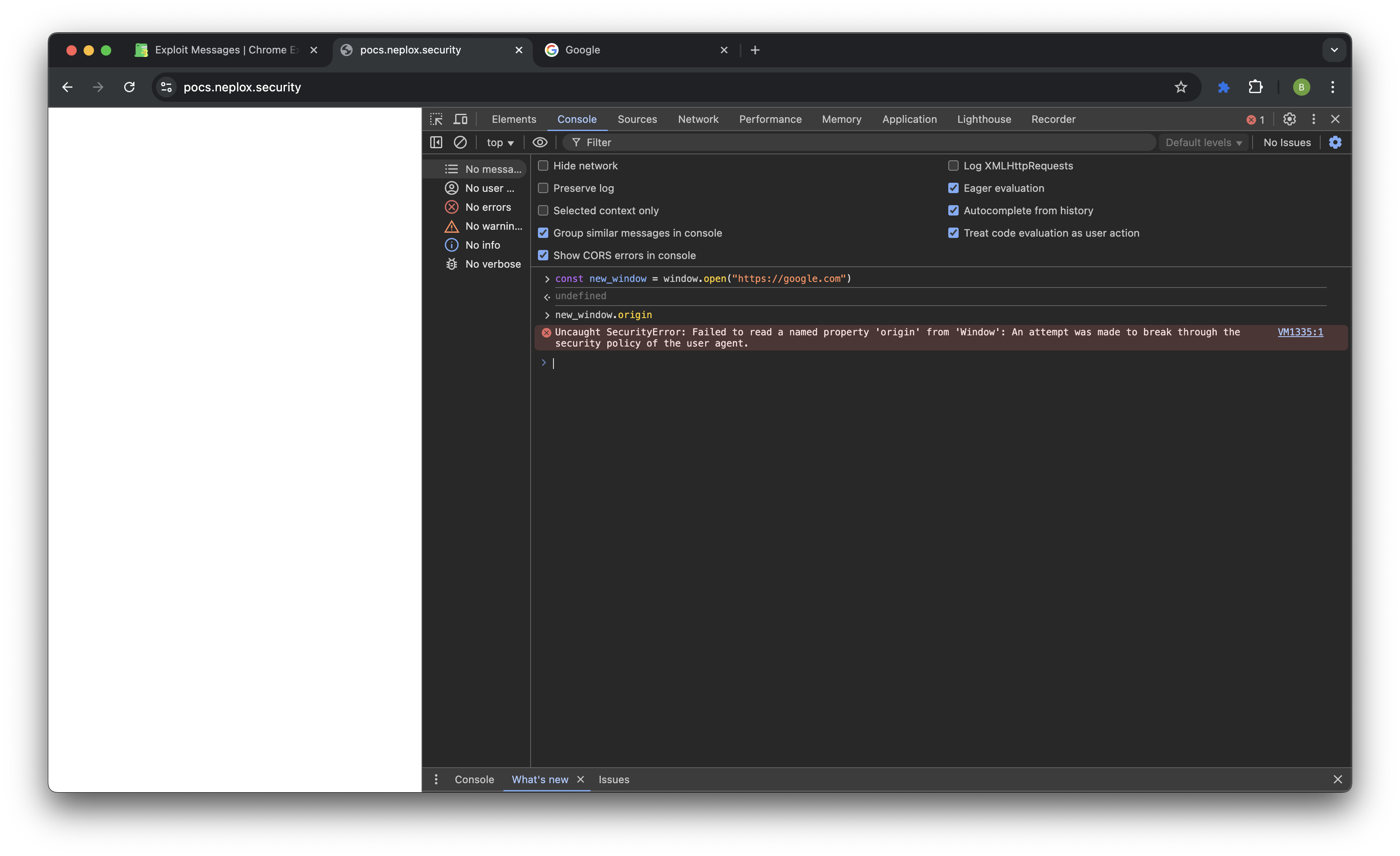This screenshot has width=1400, height=856.
Task: Click the inspect element picker icon
Action: point(436,119)
